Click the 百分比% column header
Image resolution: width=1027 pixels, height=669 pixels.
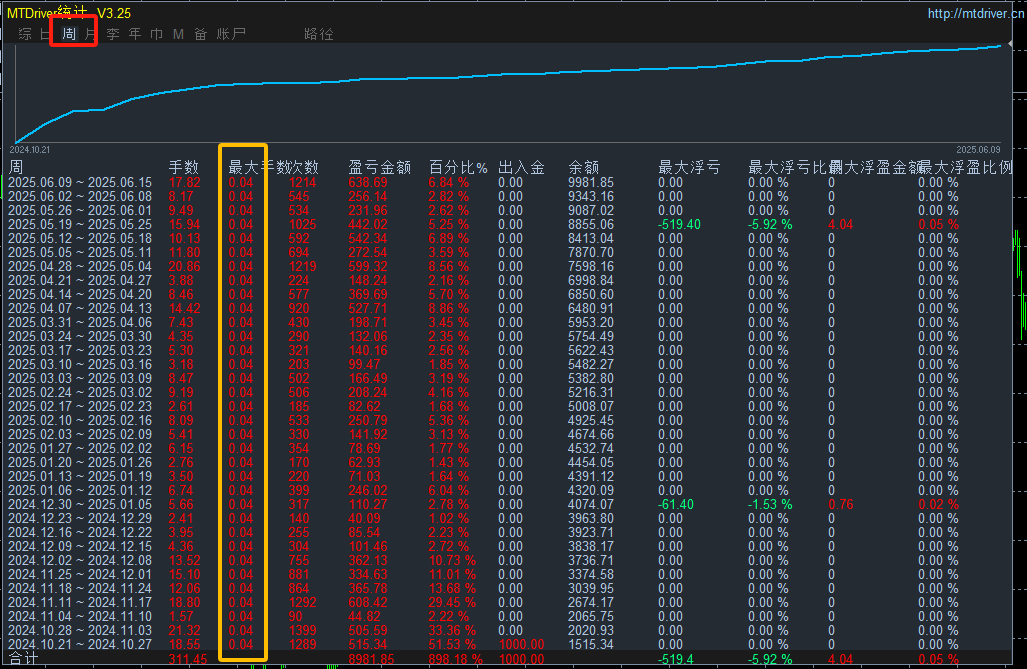pos(458,168)
